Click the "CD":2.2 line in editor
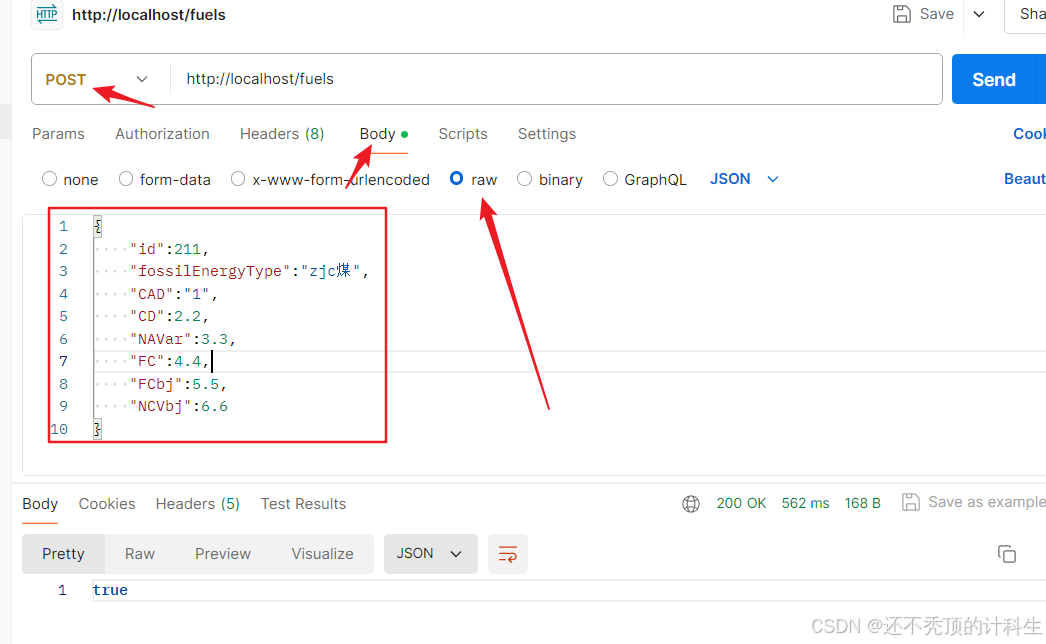This screenshot has height=644, width=1046. [x=169, y=316]
